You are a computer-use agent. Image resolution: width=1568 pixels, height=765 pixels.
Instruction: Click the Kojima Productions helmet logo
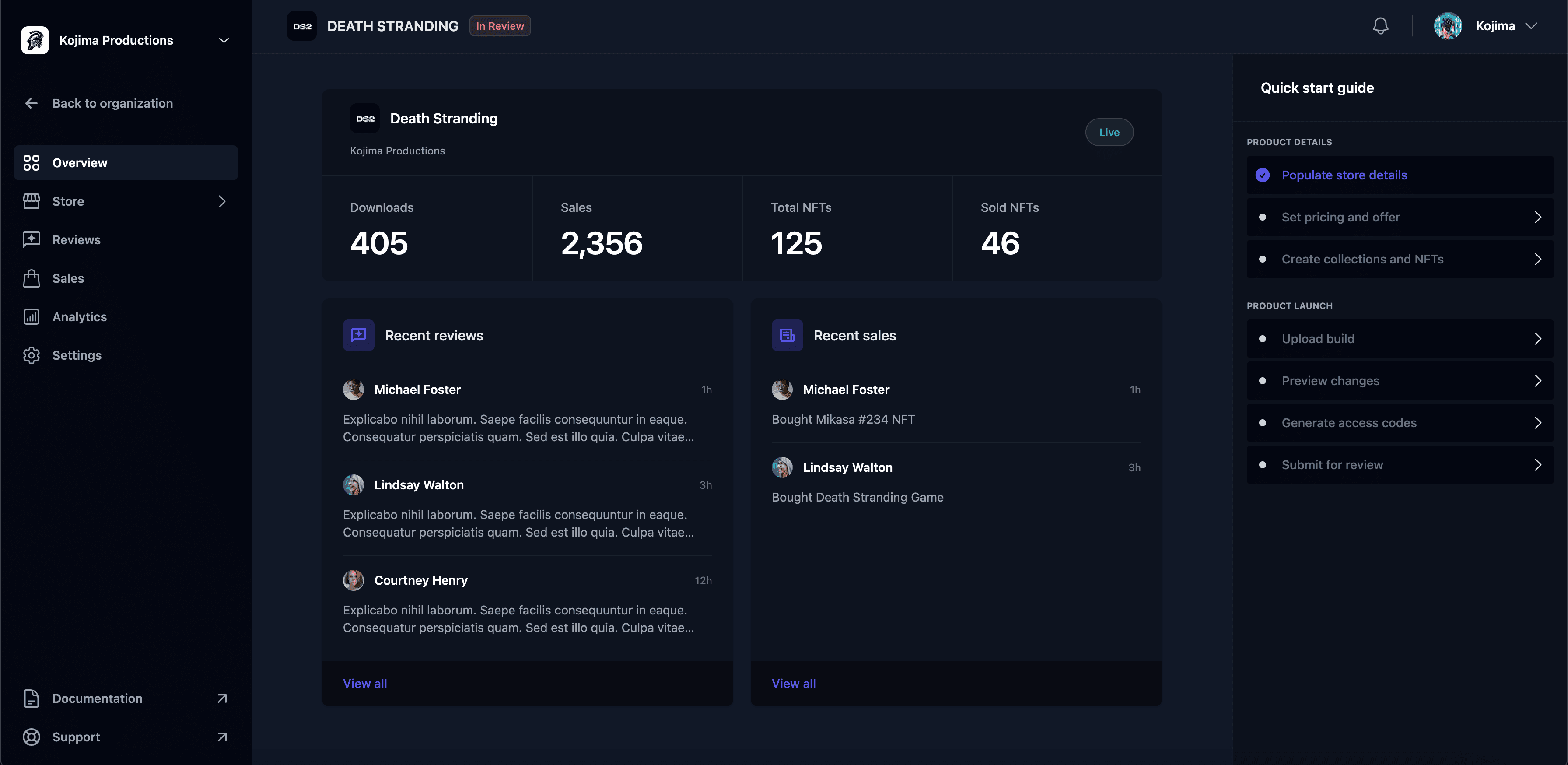coord(35,39)
